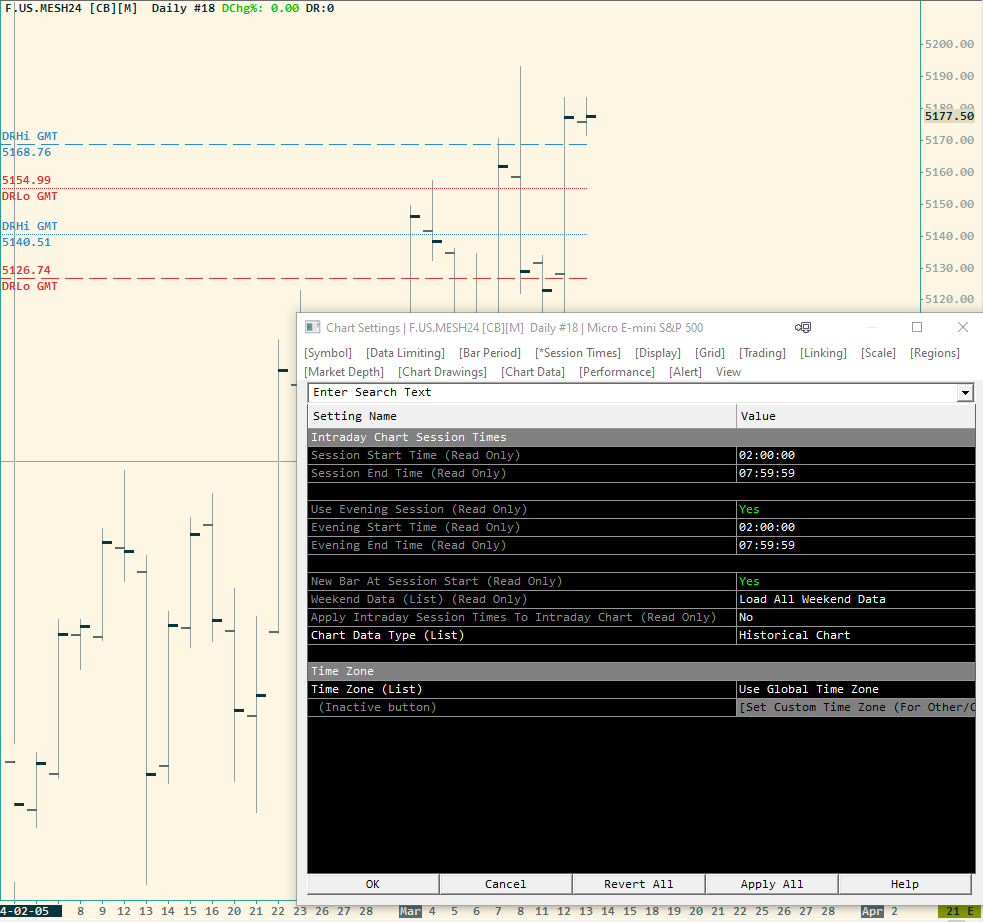Open Chart Data Type list value Historical Chart

[856, 635]
